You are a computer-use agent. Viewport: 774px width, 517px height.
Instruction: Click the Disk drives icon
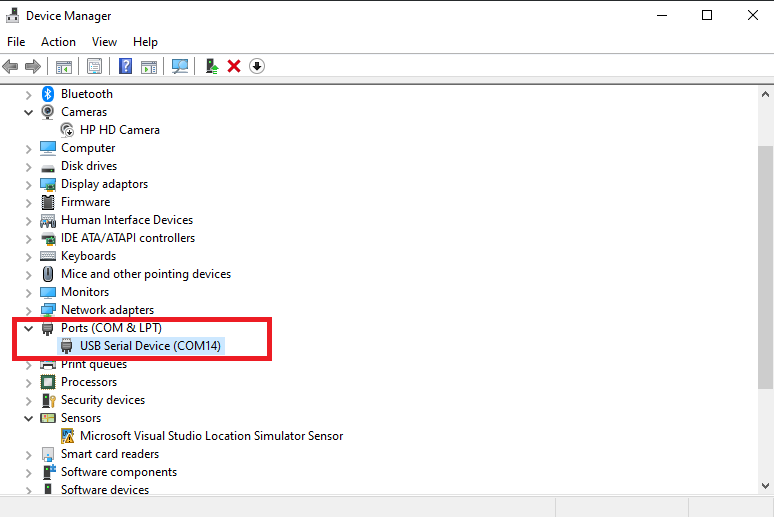[48, 168]
